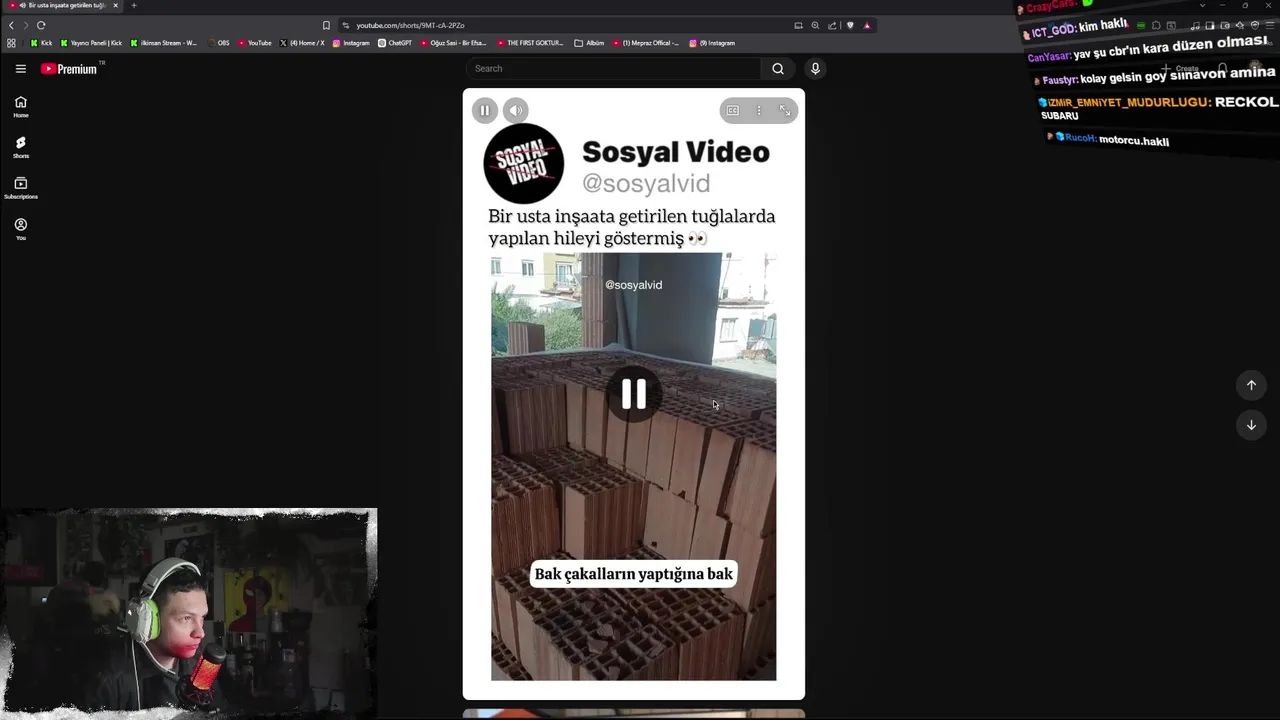Screen dimensions: 1280x720
Task: Click the cast media icon in address bar
Action: 798,25
